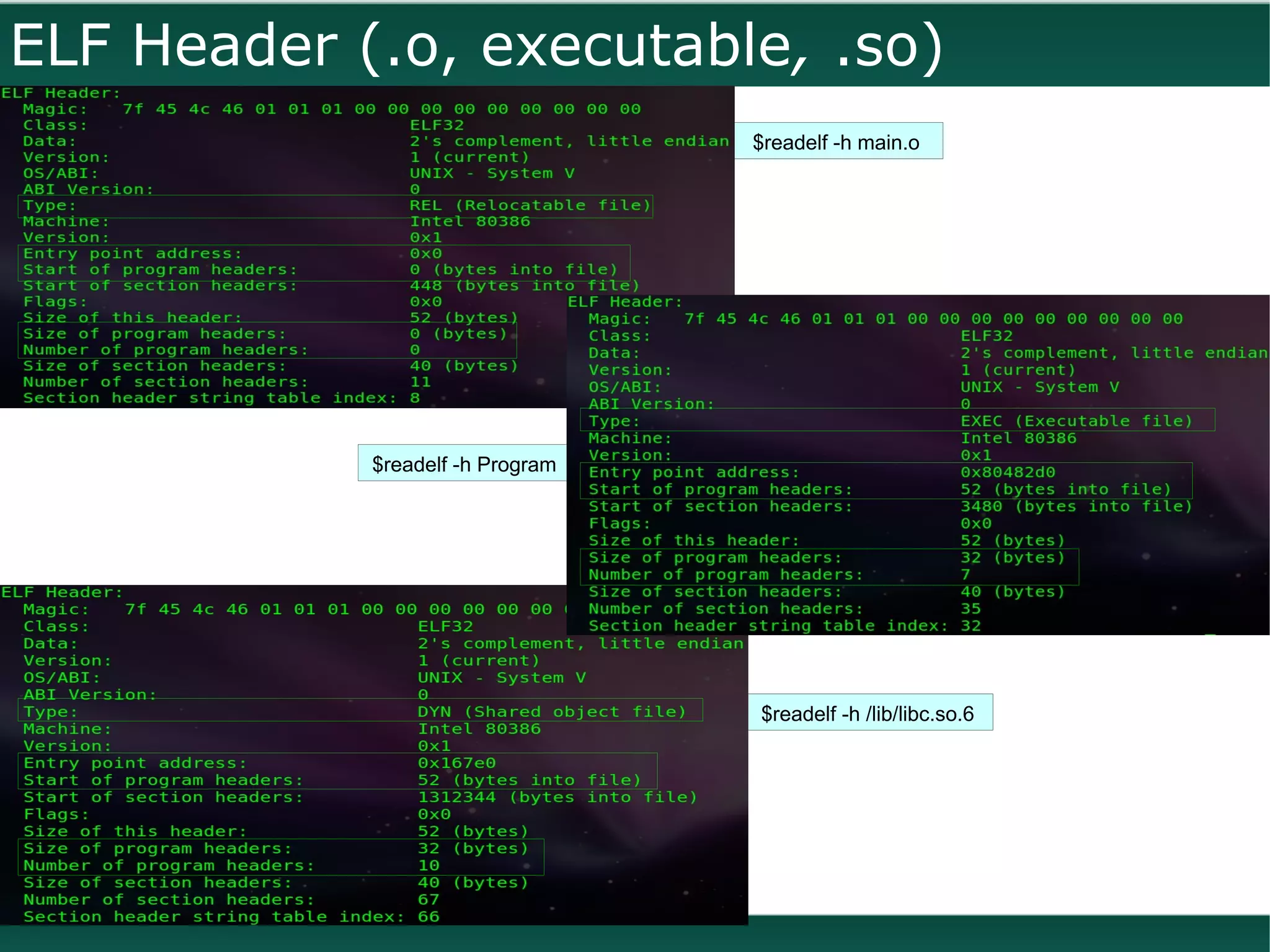Click section header count '11' in main.o output
Viewport: 1270px width, 952px height.
click(420, 382)
